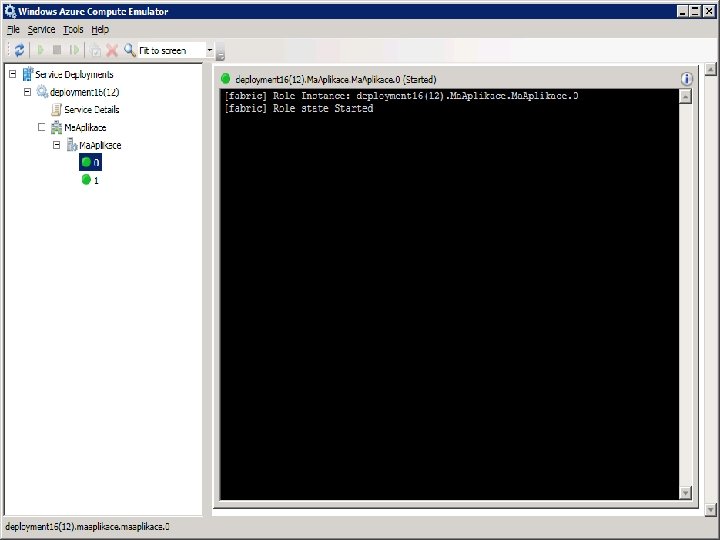The image size is (720, 540).
Task: Click the console header title deployment16(12).MaAplikace.MaAplikace.0 (Started)
Action: pos(336,79)
